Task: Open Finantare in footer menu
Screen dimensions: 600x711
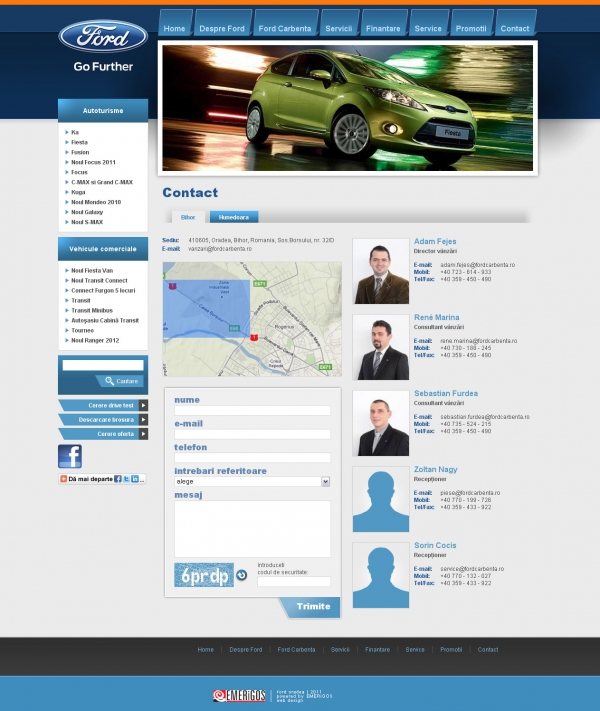Action: 377,650
